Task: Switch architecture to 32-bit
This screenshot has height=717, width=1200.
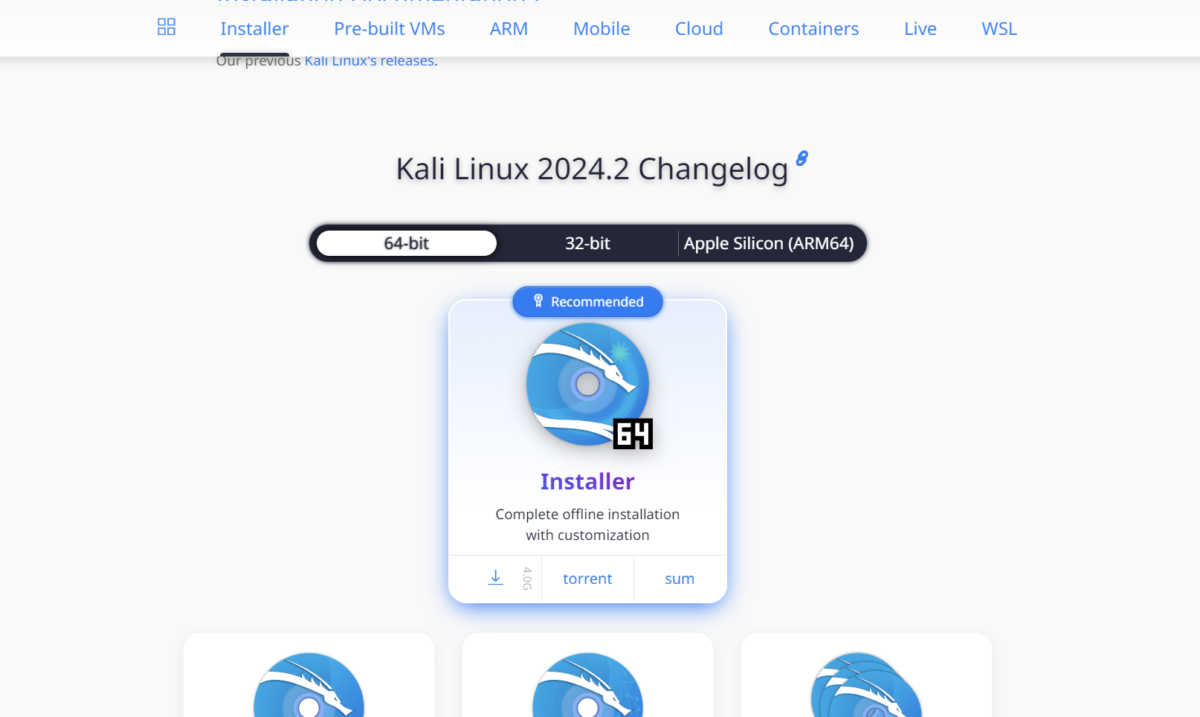Action: pyautogui.click(x=587, y=243)
